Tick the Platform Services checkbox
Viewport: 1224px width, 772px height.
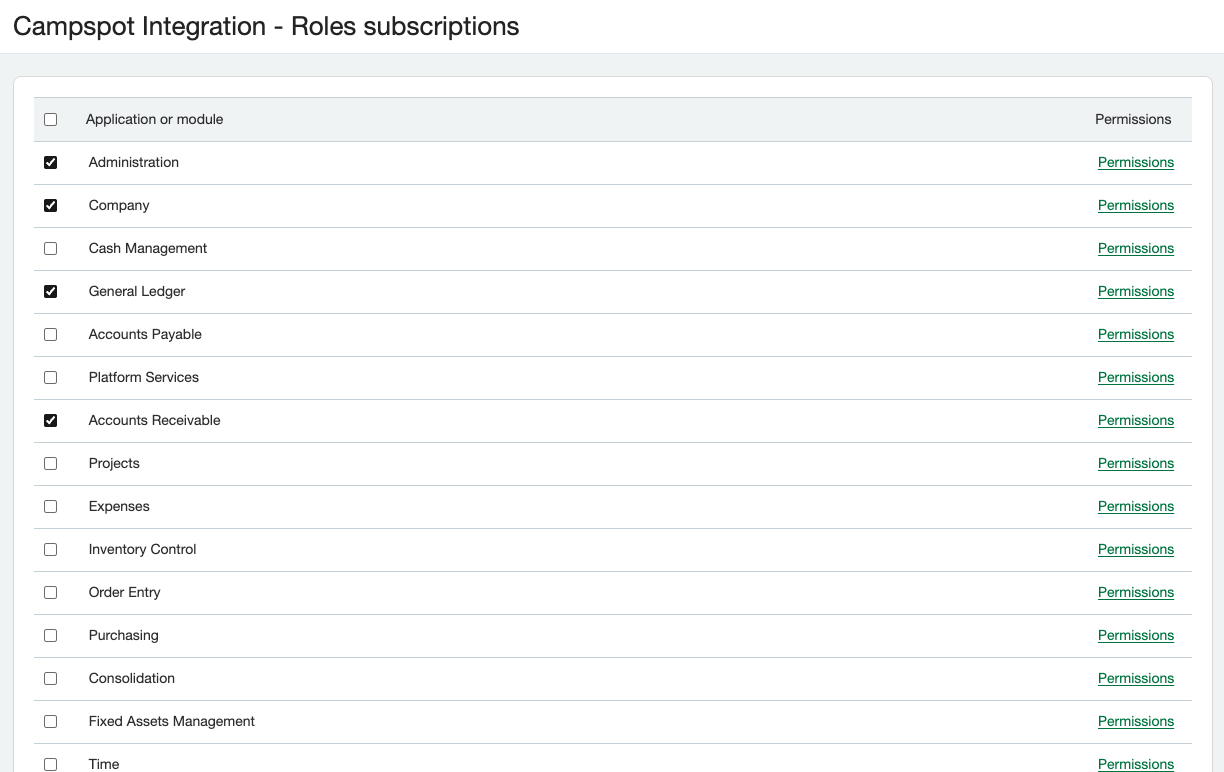[51, 377]
